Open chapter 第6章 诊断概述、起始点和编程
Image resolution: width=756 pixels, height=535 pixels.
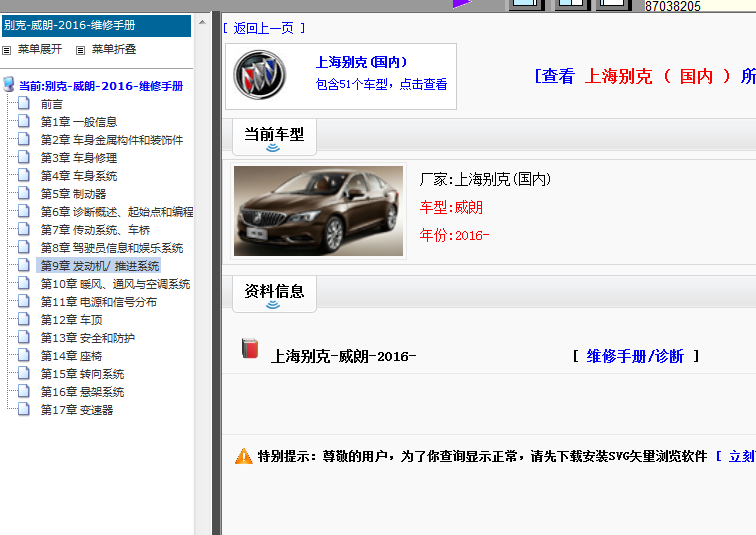pyautogui.click(x=117, y=212)
